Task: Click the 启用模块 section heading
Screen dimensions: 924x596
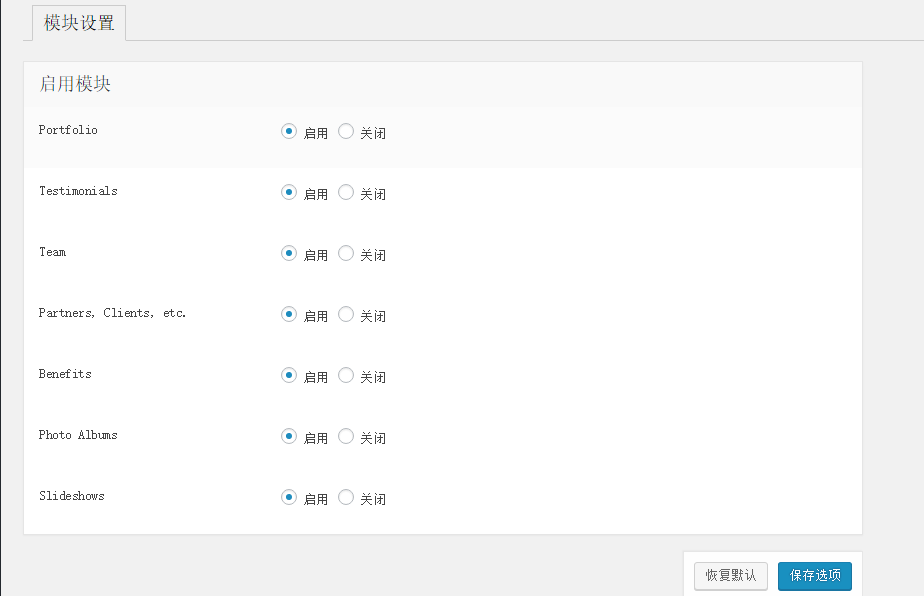Action: click(75, 84)
